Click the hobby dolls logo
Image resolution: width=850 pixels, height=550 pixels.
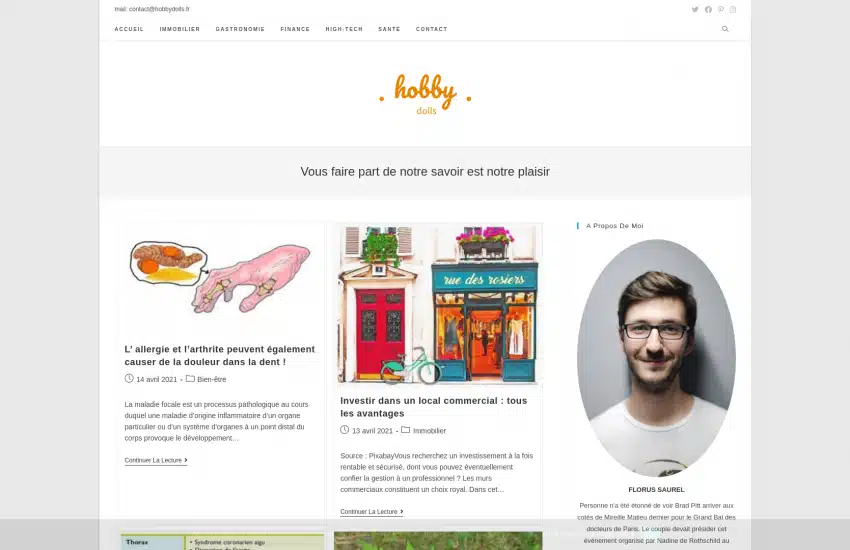coord(425,93)
